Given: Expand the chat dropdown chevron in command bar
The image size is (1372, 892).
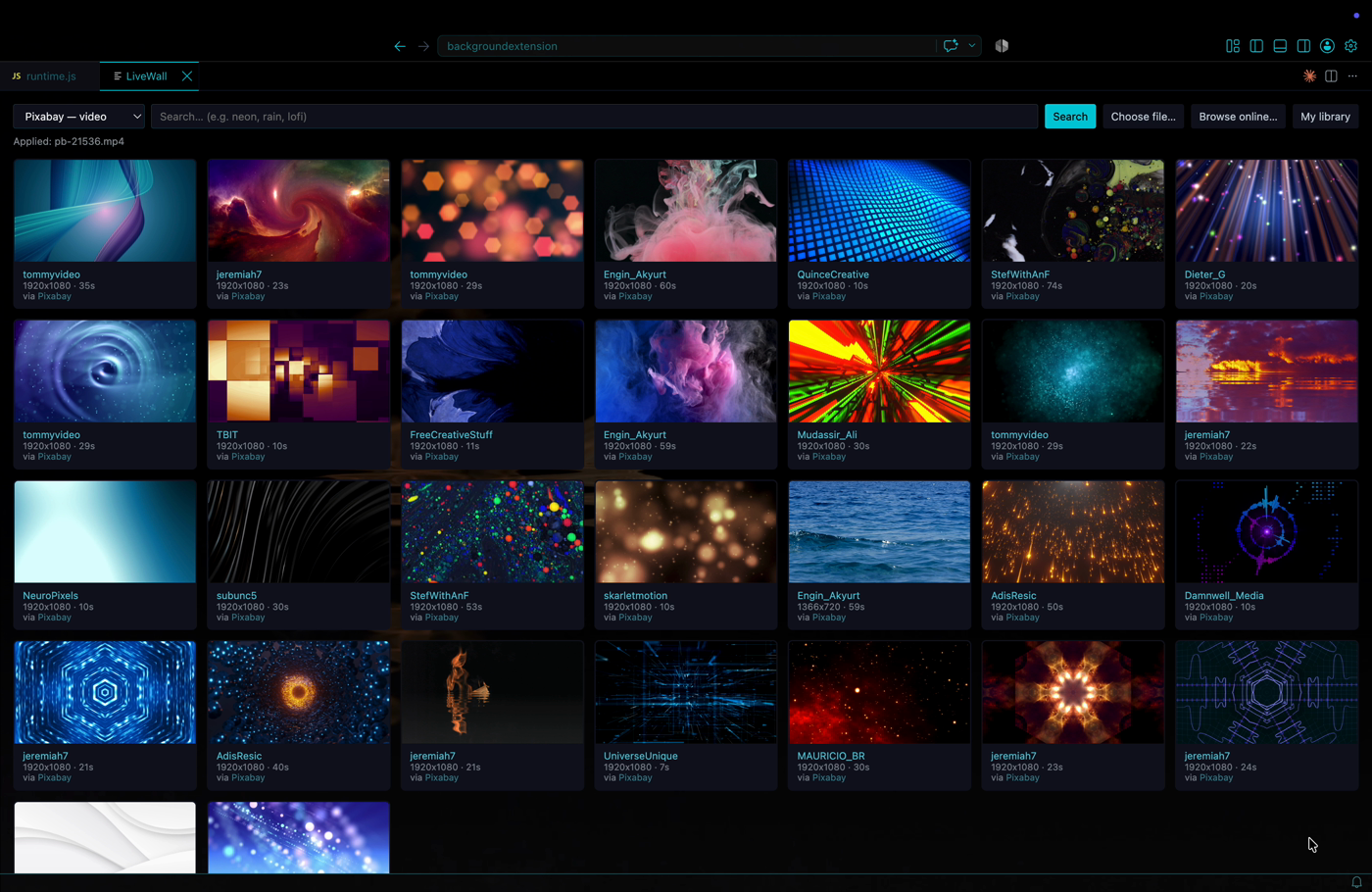Looking at the screenshot, I should (x=972, y=46).
